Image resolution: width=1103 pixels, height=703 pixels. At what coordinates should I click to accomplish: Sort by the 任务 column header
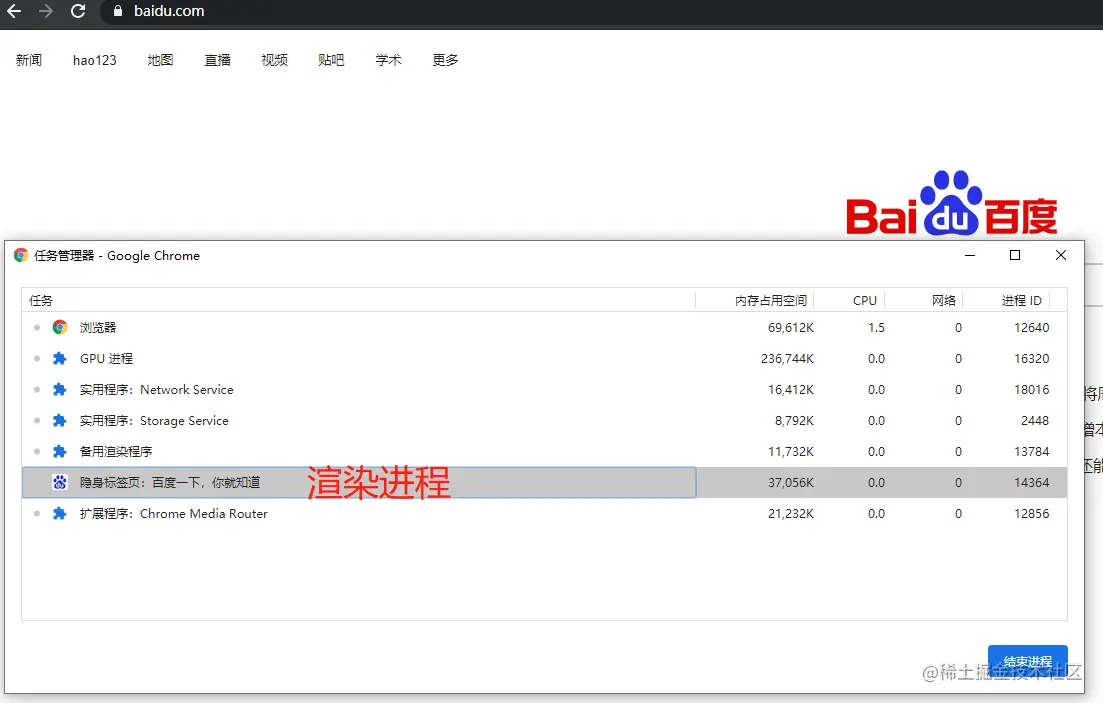tap(359, 300)
